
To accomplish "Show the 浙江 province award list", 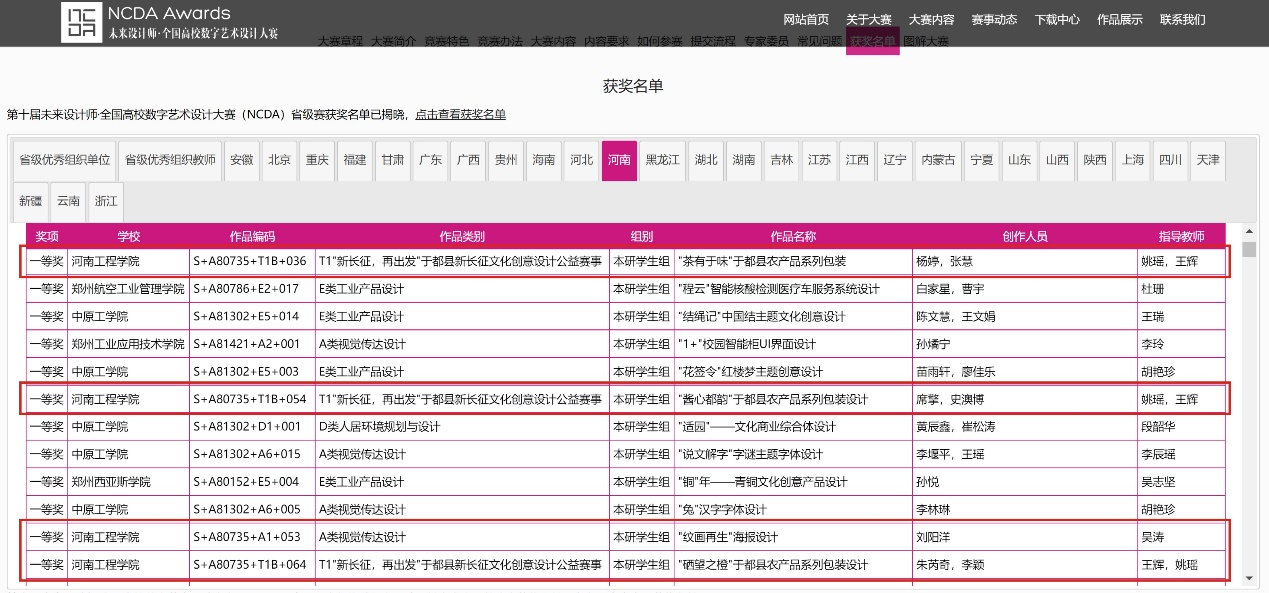I will pos(106,202).
